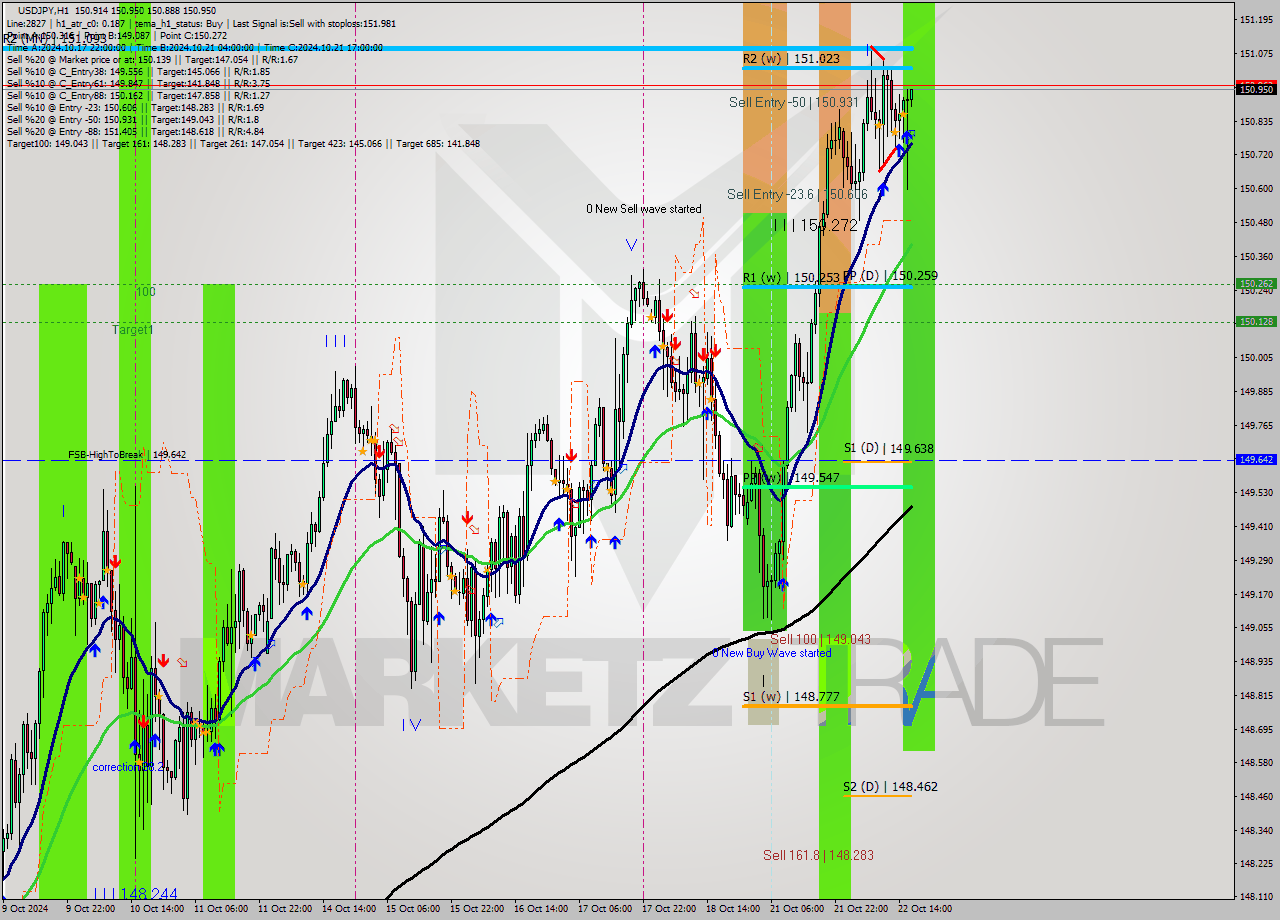Click the 'Sell 161.8 | 148.283' target label

click(x=818, y=855)
